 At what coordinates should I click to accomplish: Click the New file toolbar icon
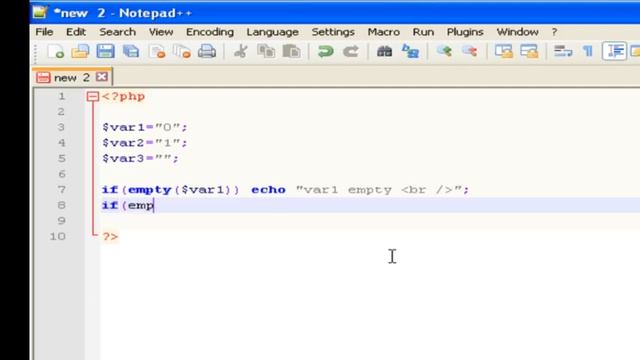(x=56, y=51)
